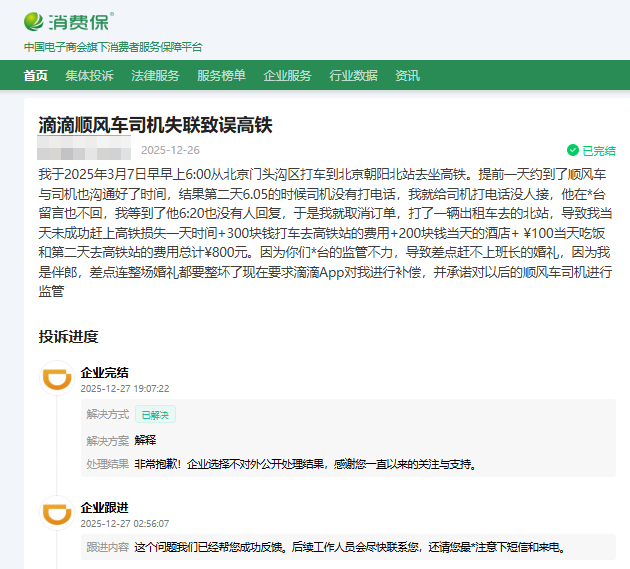Open the 资讯 navigation item

[407, 76]
